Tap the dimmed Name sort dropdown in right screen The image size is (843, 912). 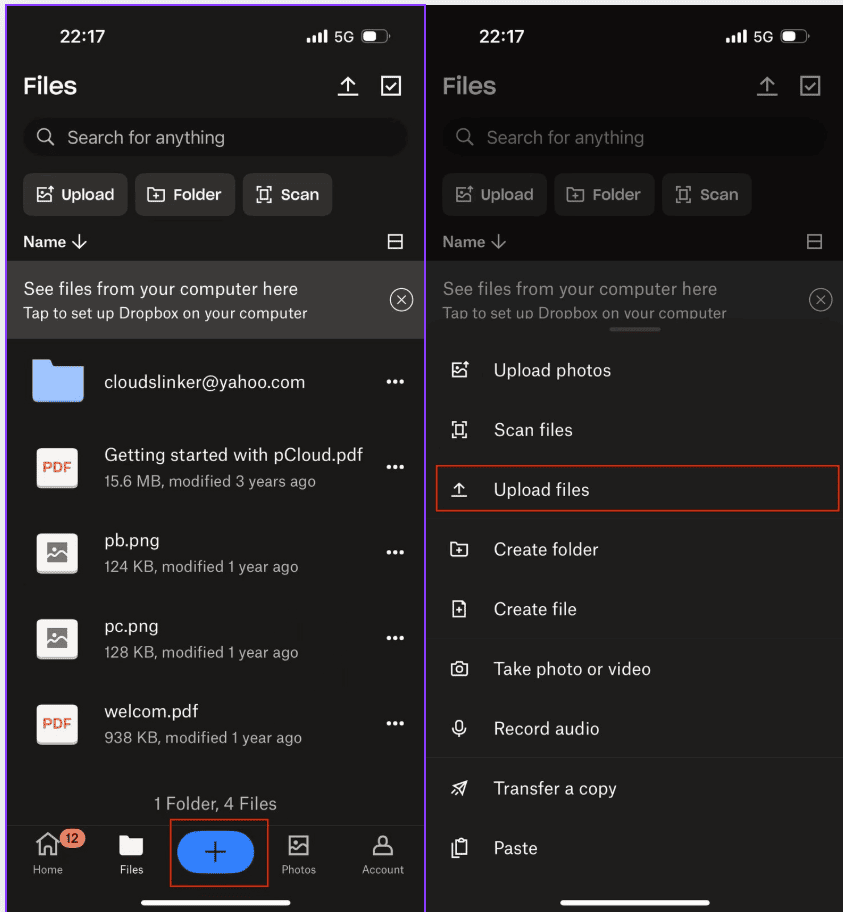point(475,242)
